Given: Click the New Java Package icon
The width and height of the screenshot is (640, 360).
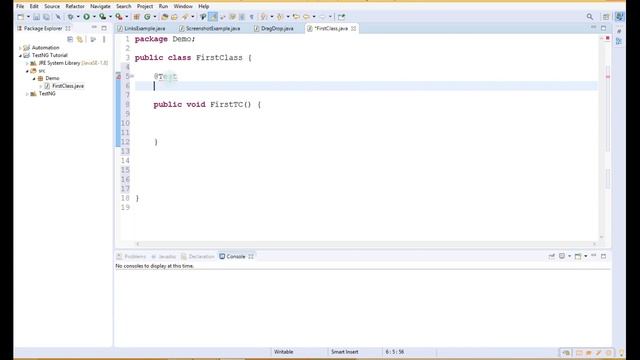Looking at the screenshot, I should coord(137,17).
